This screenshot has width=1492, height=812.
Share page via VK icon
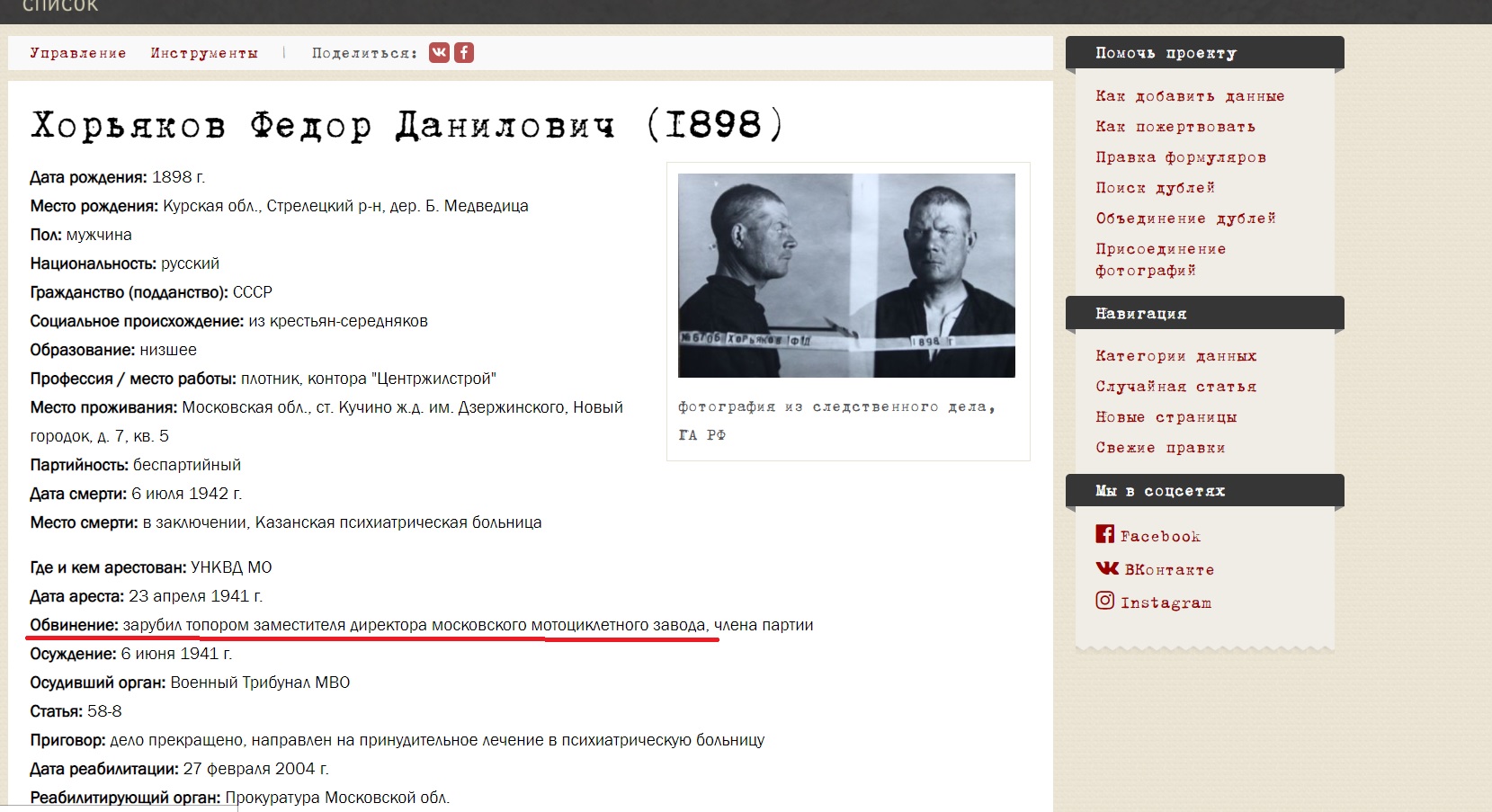[439, 52]
